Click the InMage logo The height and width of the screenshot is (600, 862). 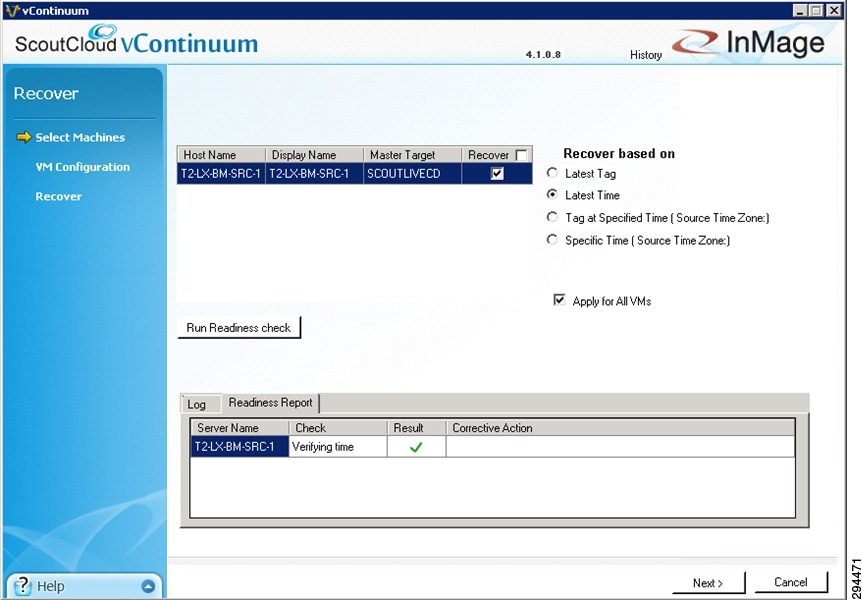(749, 42)
